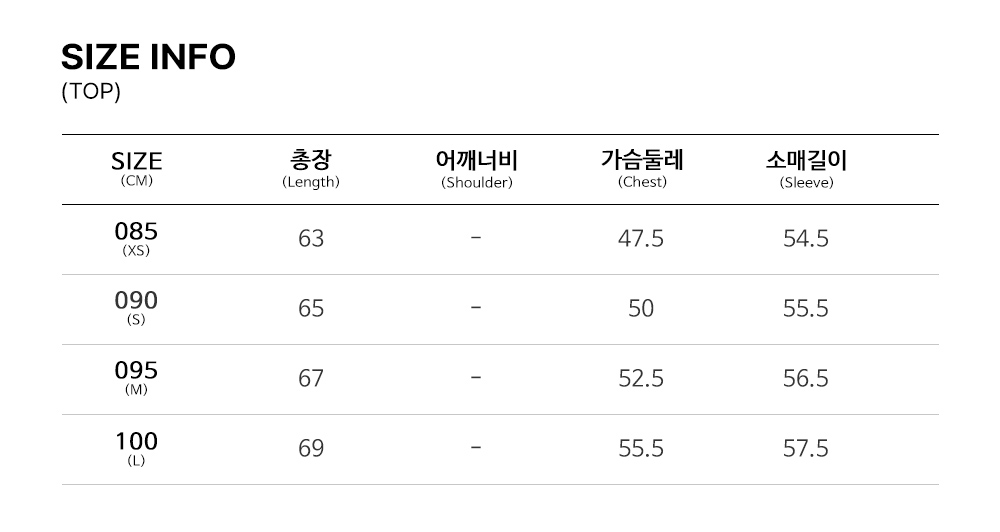Select the sleeve value 57.5
Screen dimensions: 1000x532
pos(806,448)
